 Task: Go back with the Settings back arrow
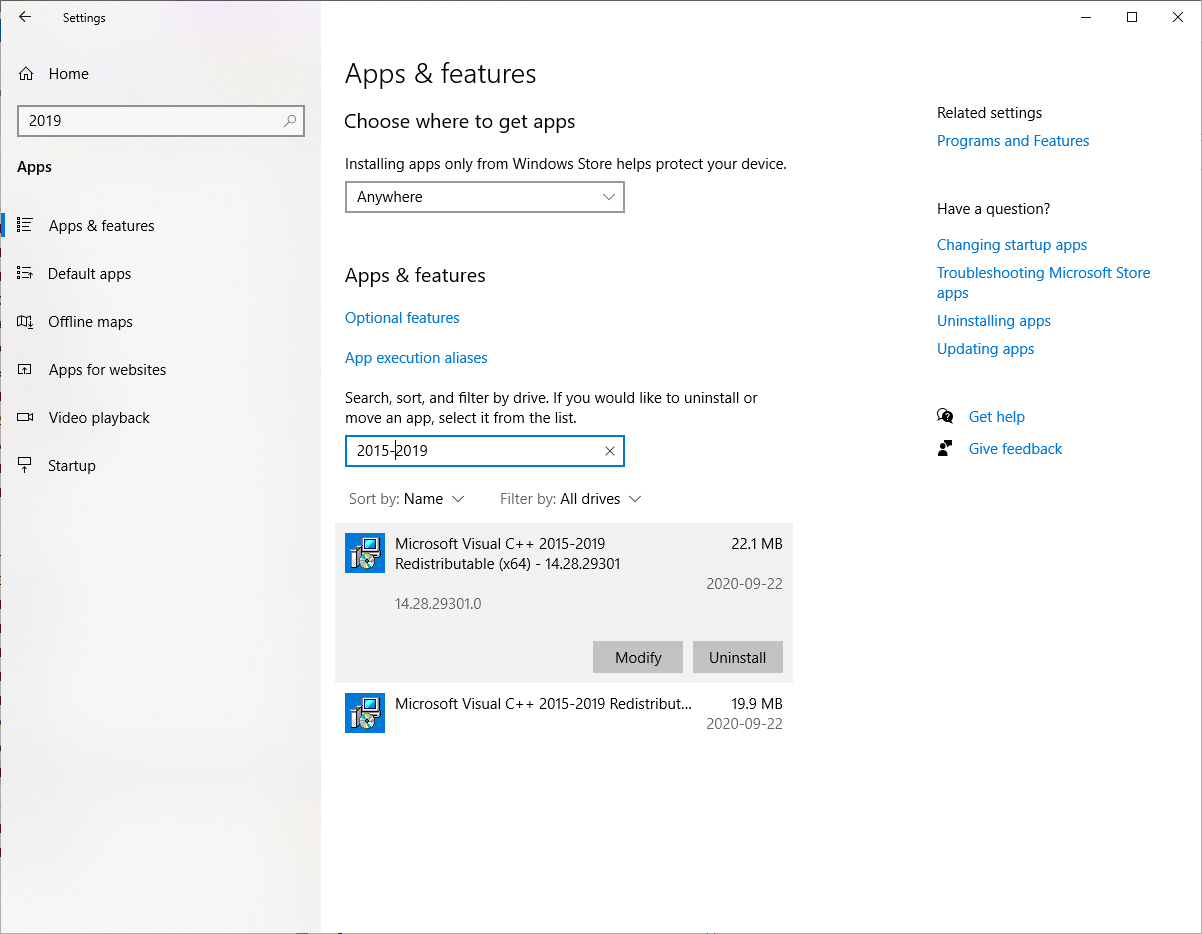point(25,17)
